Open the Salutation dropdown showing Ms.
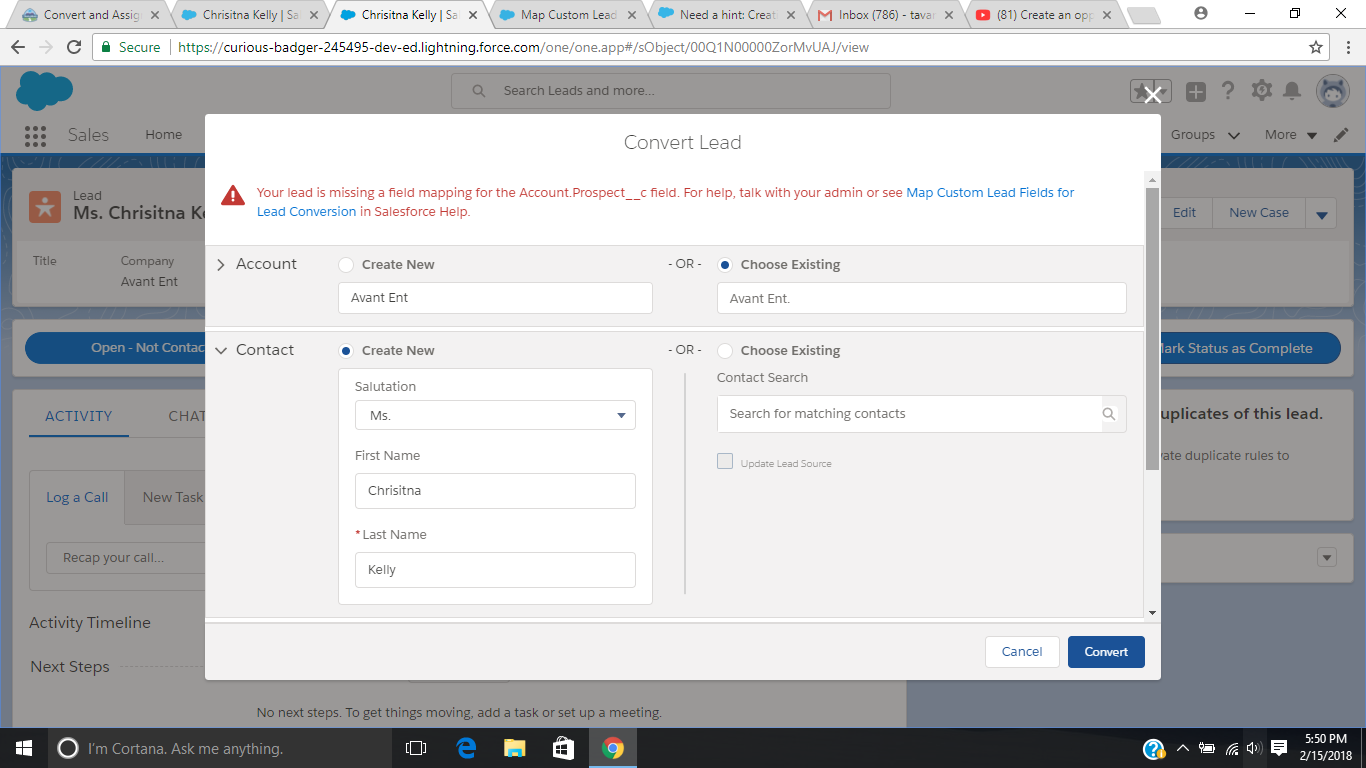 click(495, 415)
